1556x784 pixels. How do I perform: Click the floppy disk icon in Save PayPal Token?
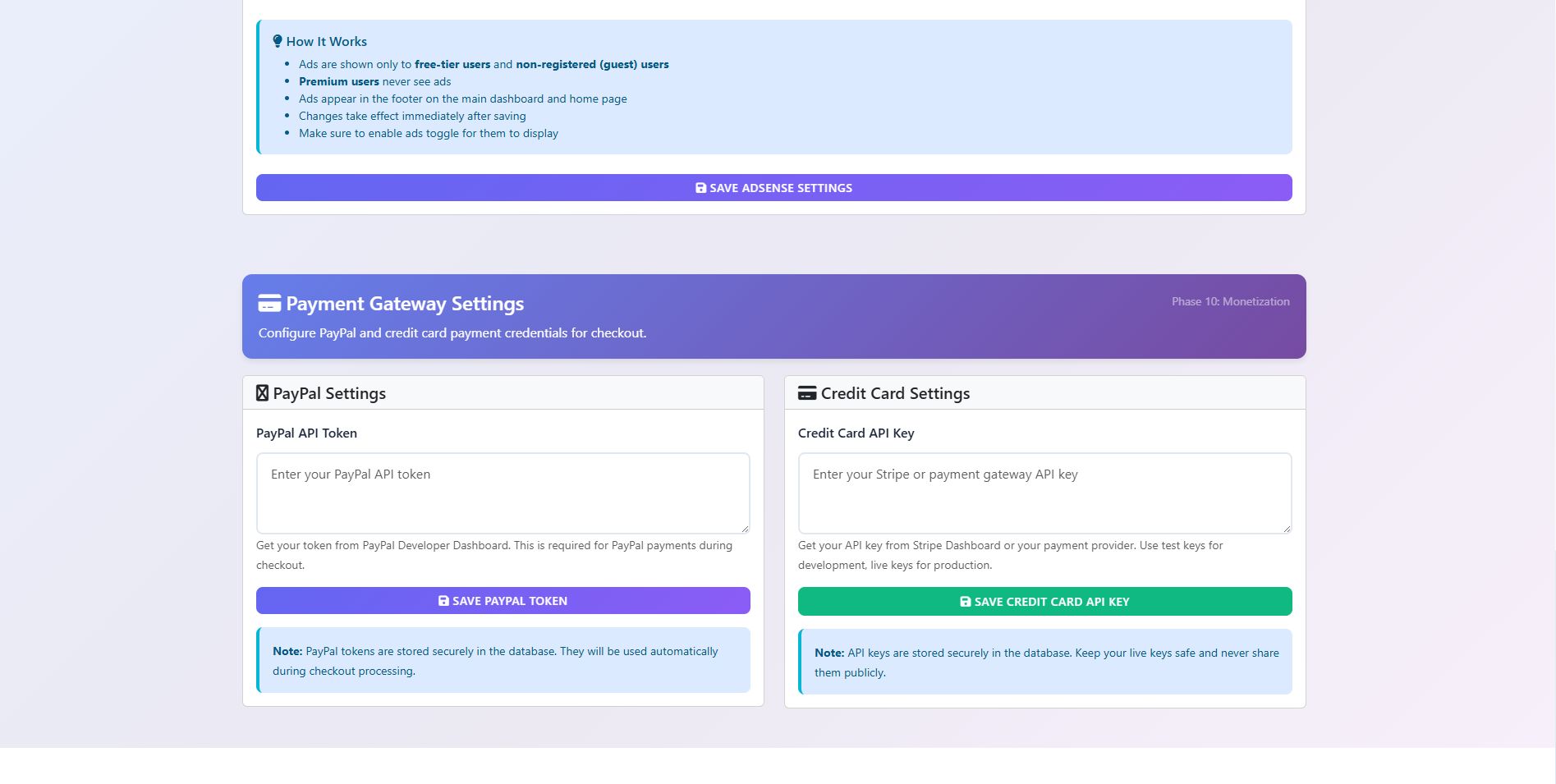[x=443, y=601]
